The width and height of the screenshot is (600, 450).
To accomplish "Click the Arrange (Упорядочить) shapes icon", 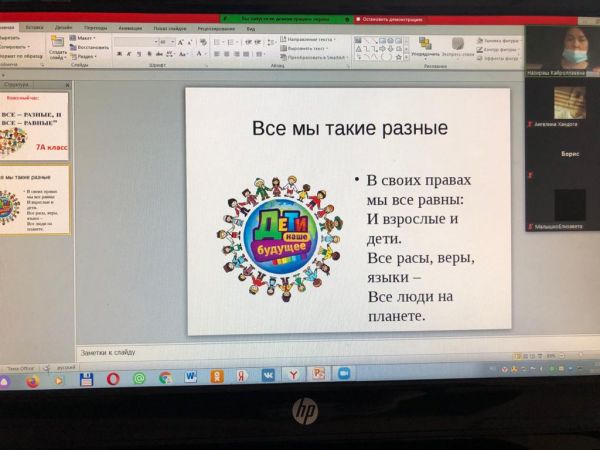I will click(425, 46).
